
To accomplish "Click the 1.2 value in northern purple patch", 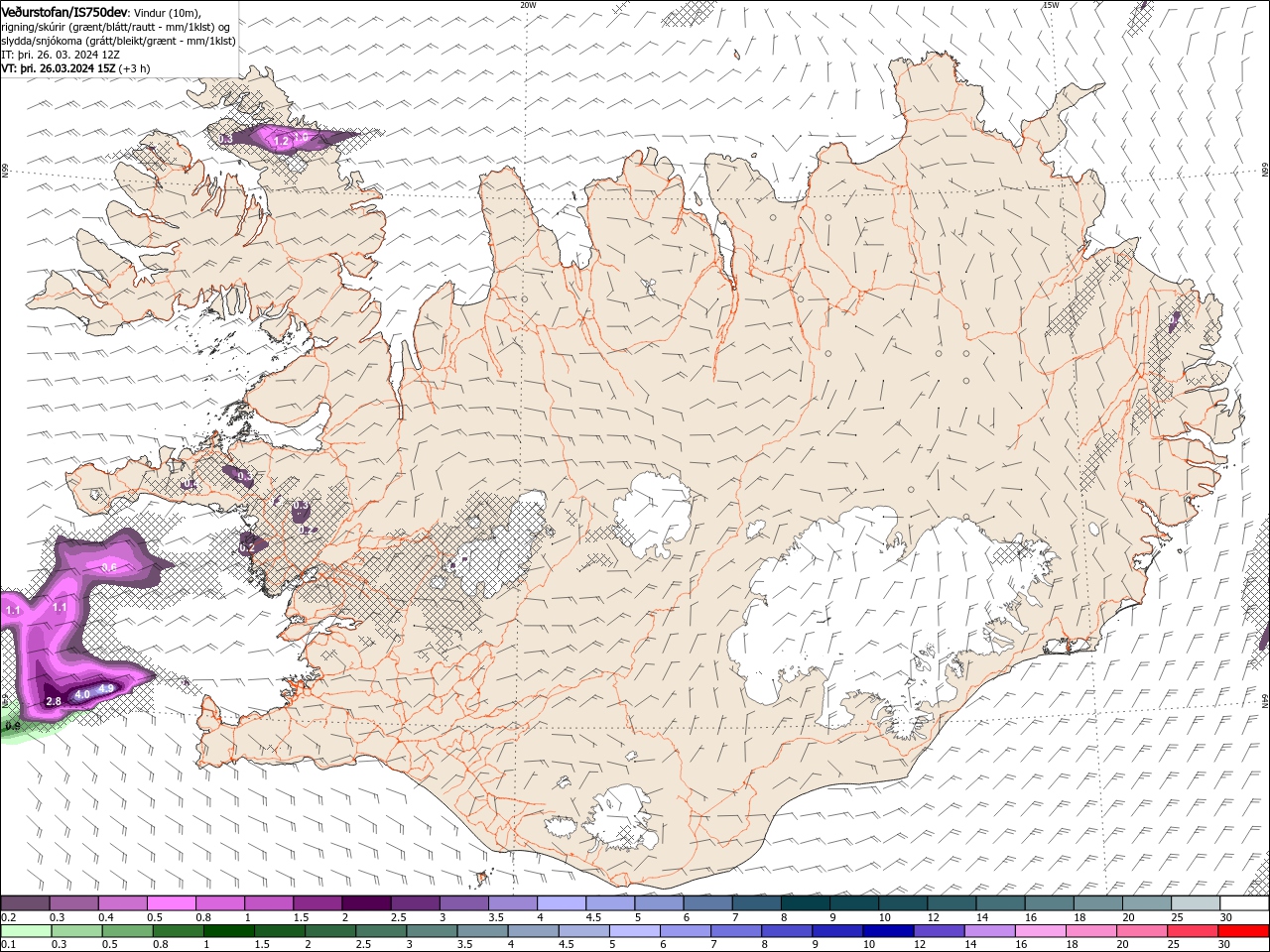I will click(x=281, y=142).
